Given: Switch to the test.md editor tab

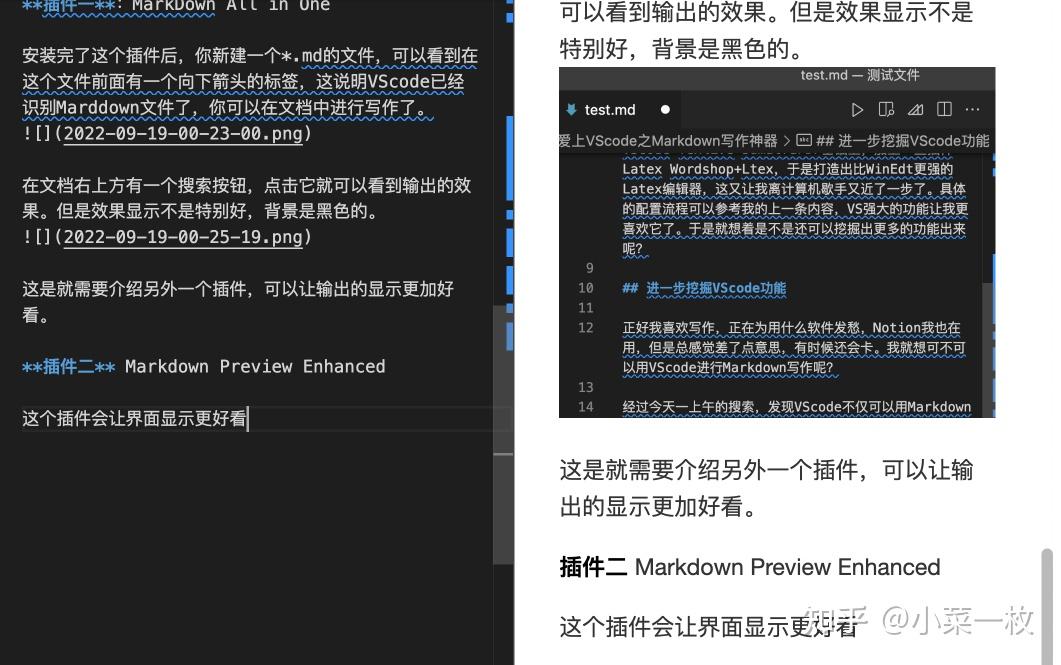Looking at the screenshot, I should [x=609, y=110].
